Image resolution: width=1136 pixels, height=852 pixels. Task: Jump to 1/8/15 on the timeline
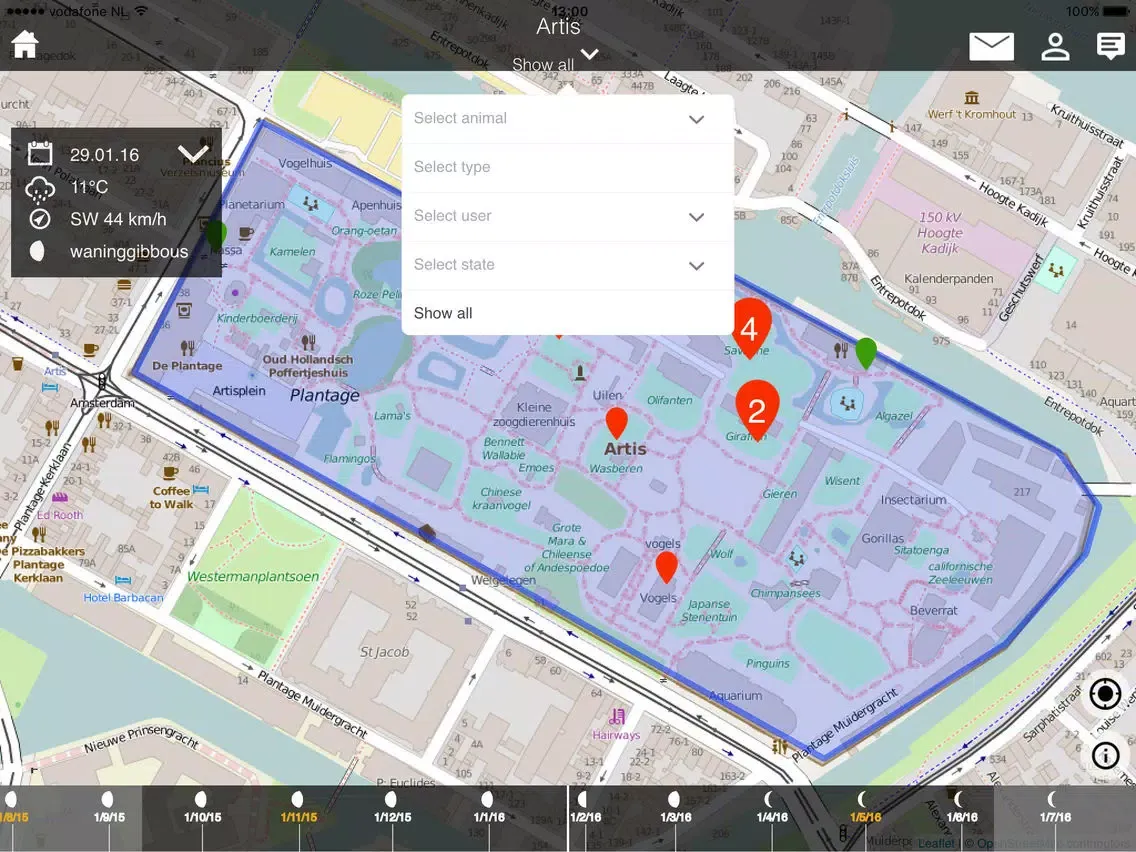[x=13, y=816]
